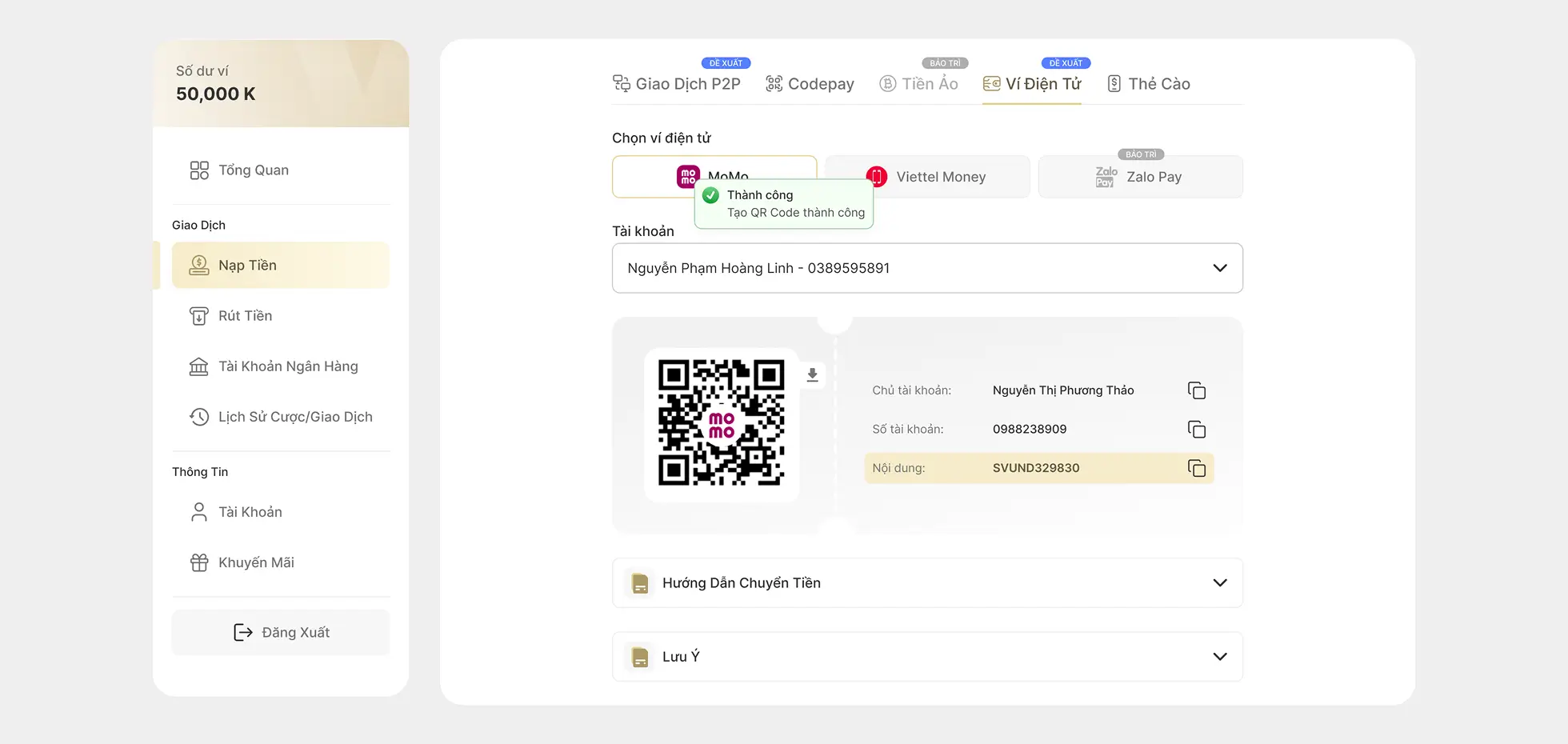This screenshot has height=744, width=1568.
Task: Click the BẢO TRÌ badge above Tiền Ảo
Action: (945, 63)
